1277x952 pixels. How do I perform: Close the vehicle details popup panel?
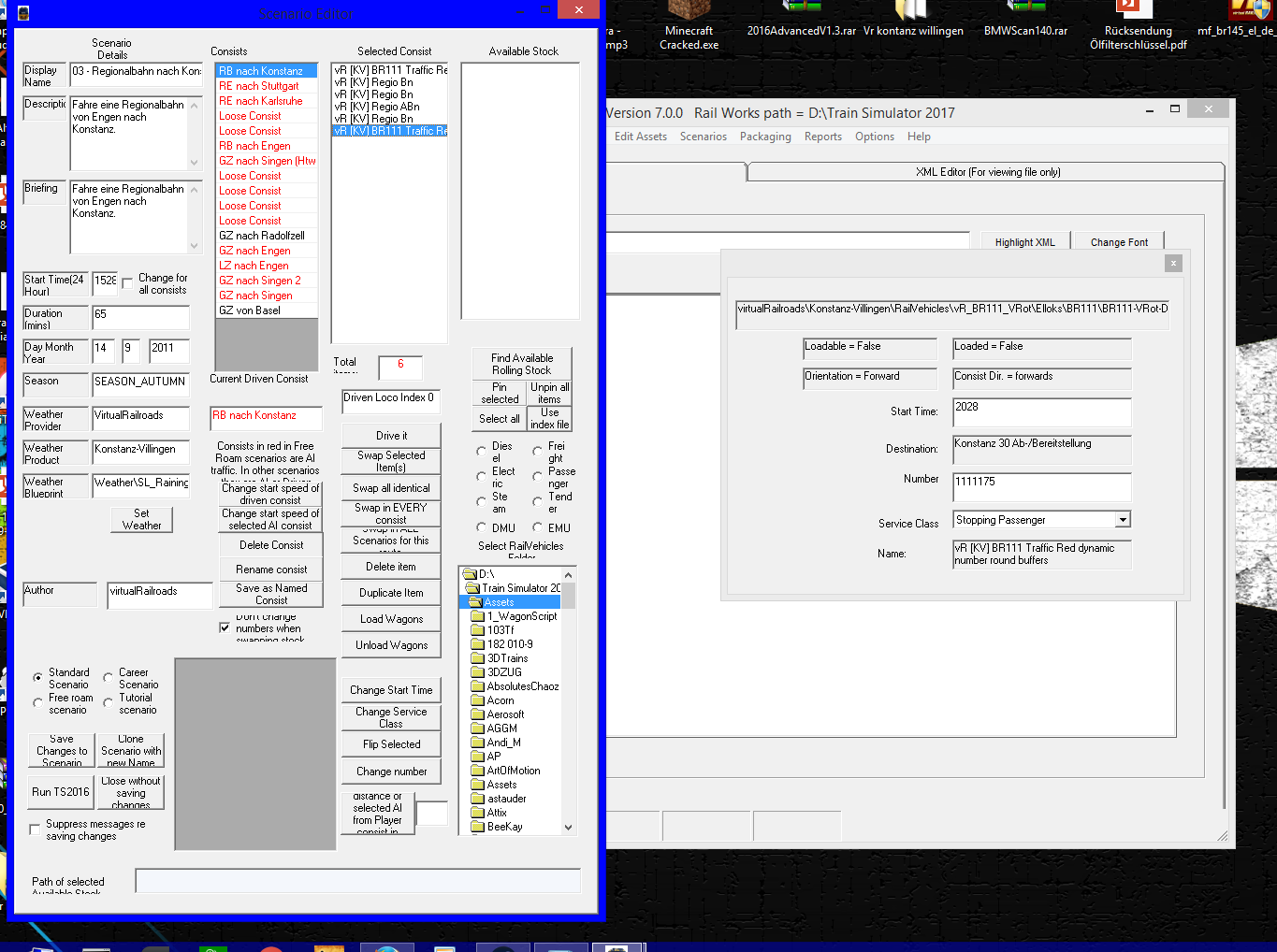coord(1173,264)
